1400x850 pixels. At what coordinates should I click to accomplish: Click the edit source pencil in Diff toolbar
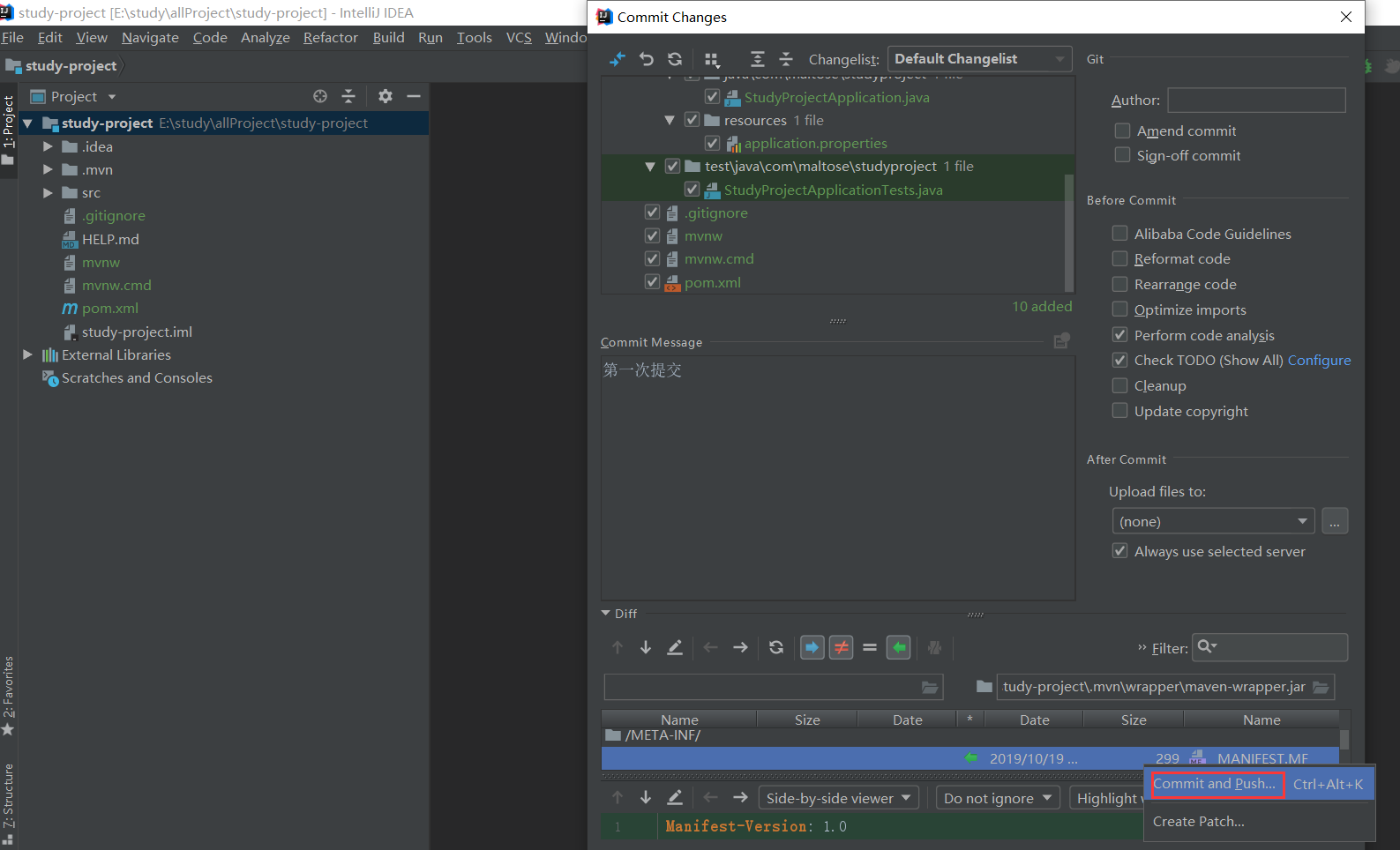click(675, 647)
